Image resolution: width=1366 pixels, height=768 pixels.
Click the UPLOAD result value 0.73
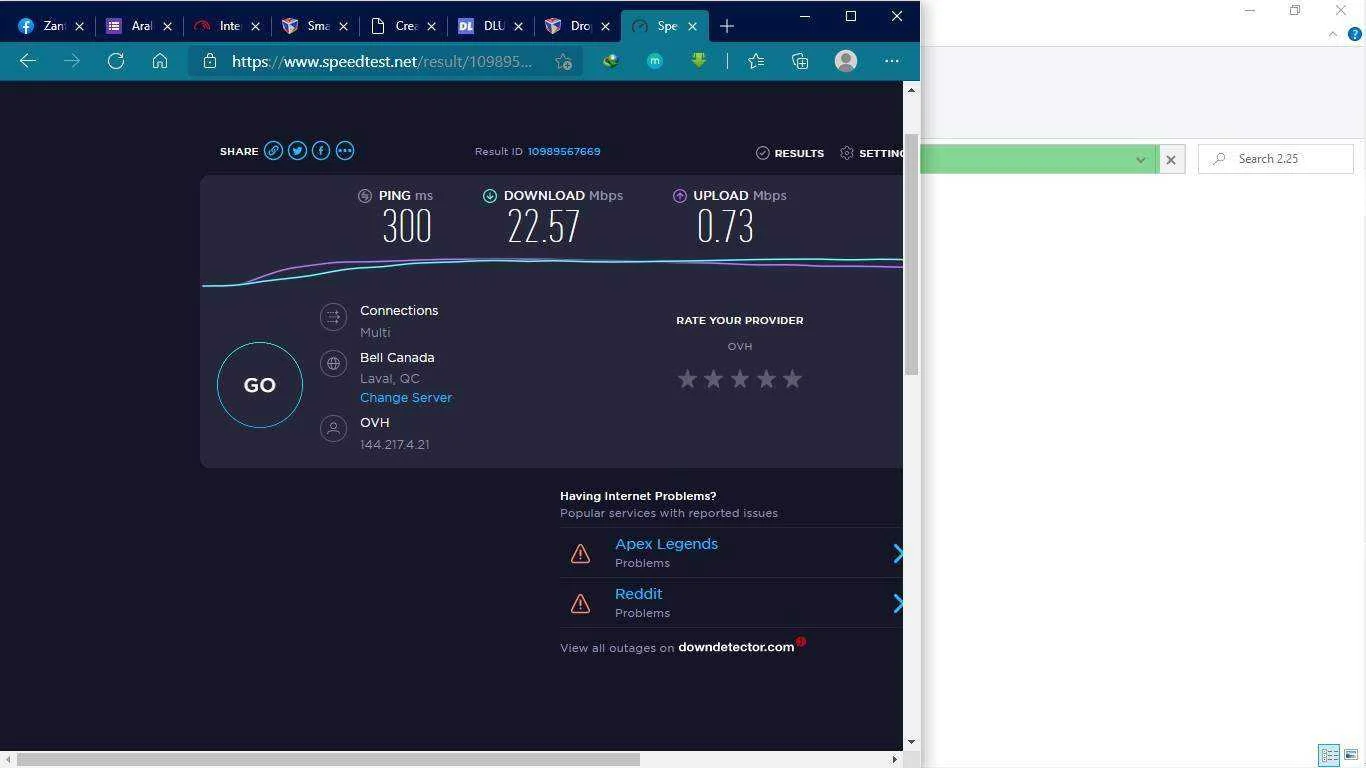[x=725, y=227]
